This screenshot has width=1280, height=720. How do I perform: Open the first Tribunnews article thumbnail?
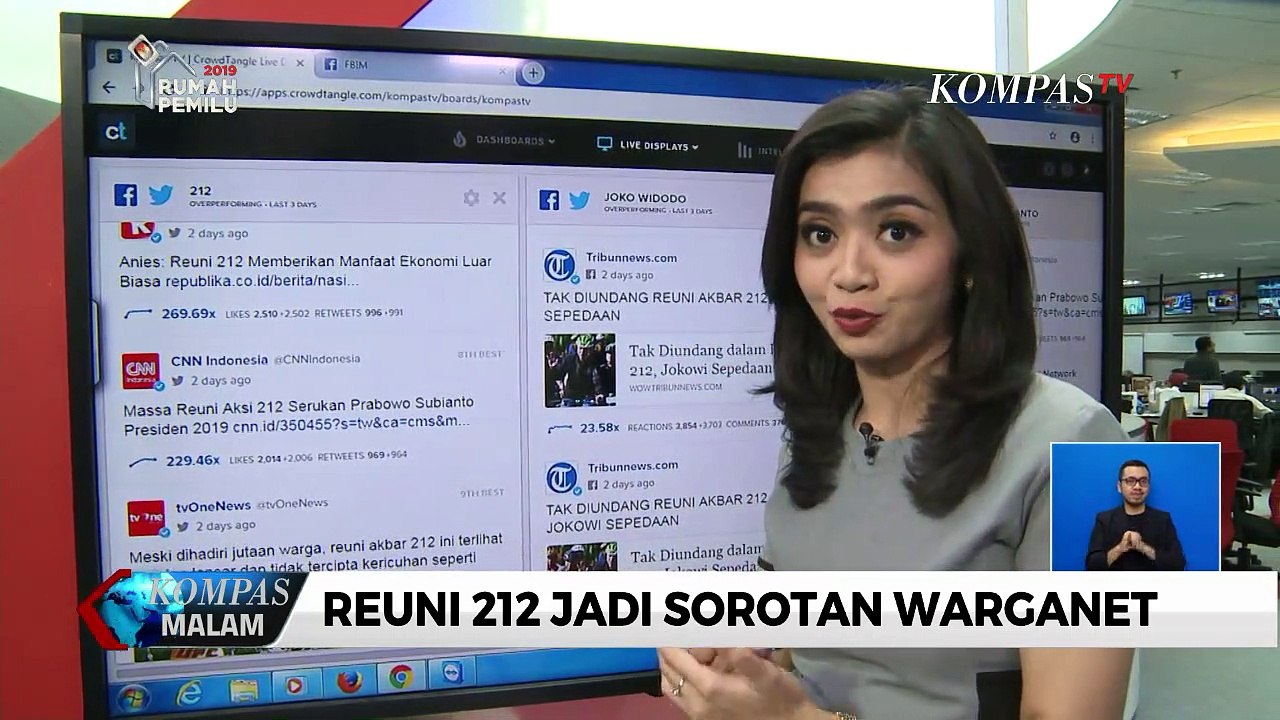click(x=580, y=371)
